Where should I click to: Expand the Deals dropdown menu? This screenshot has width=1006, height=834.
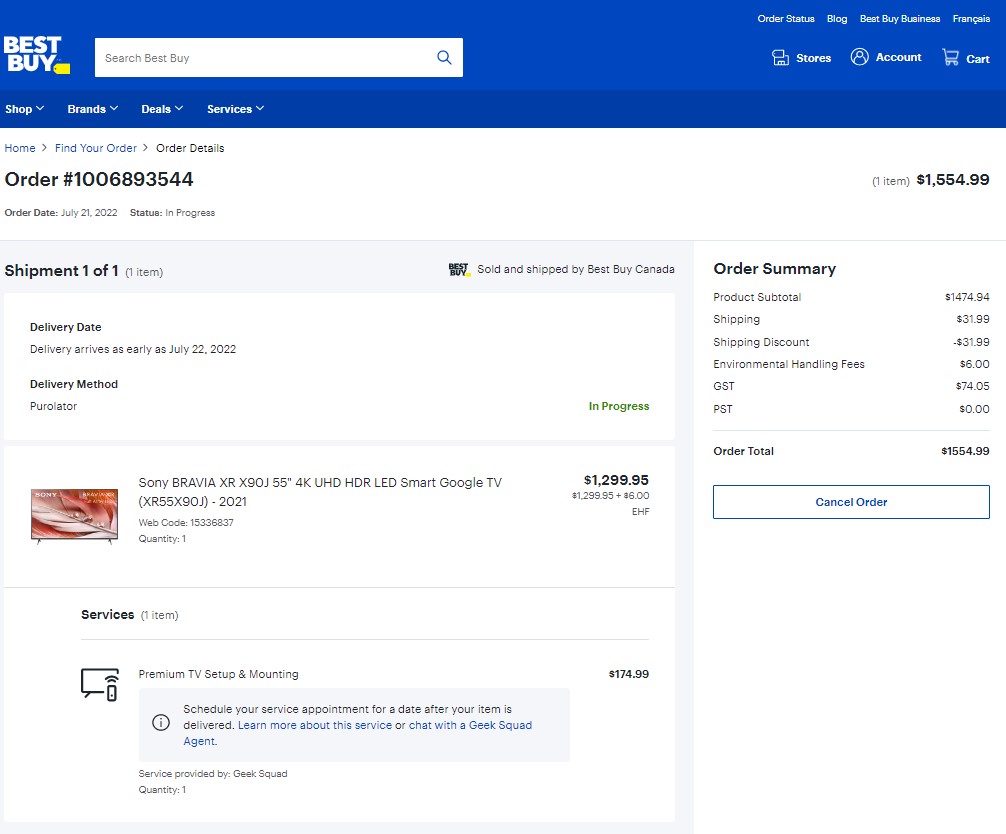coord(162,109)
